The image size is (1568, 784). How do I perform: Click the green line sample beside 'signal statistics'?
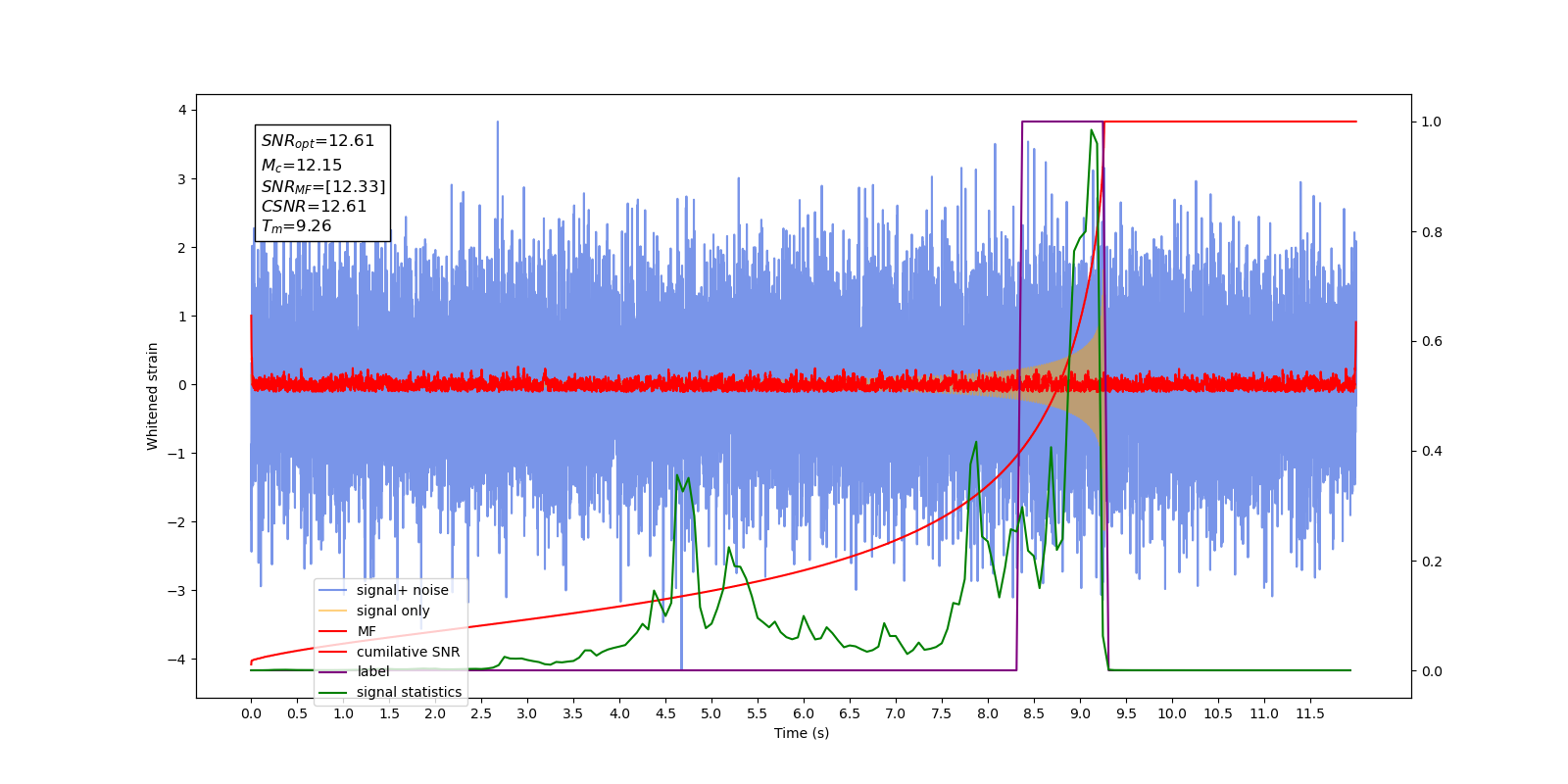[333, 692]
